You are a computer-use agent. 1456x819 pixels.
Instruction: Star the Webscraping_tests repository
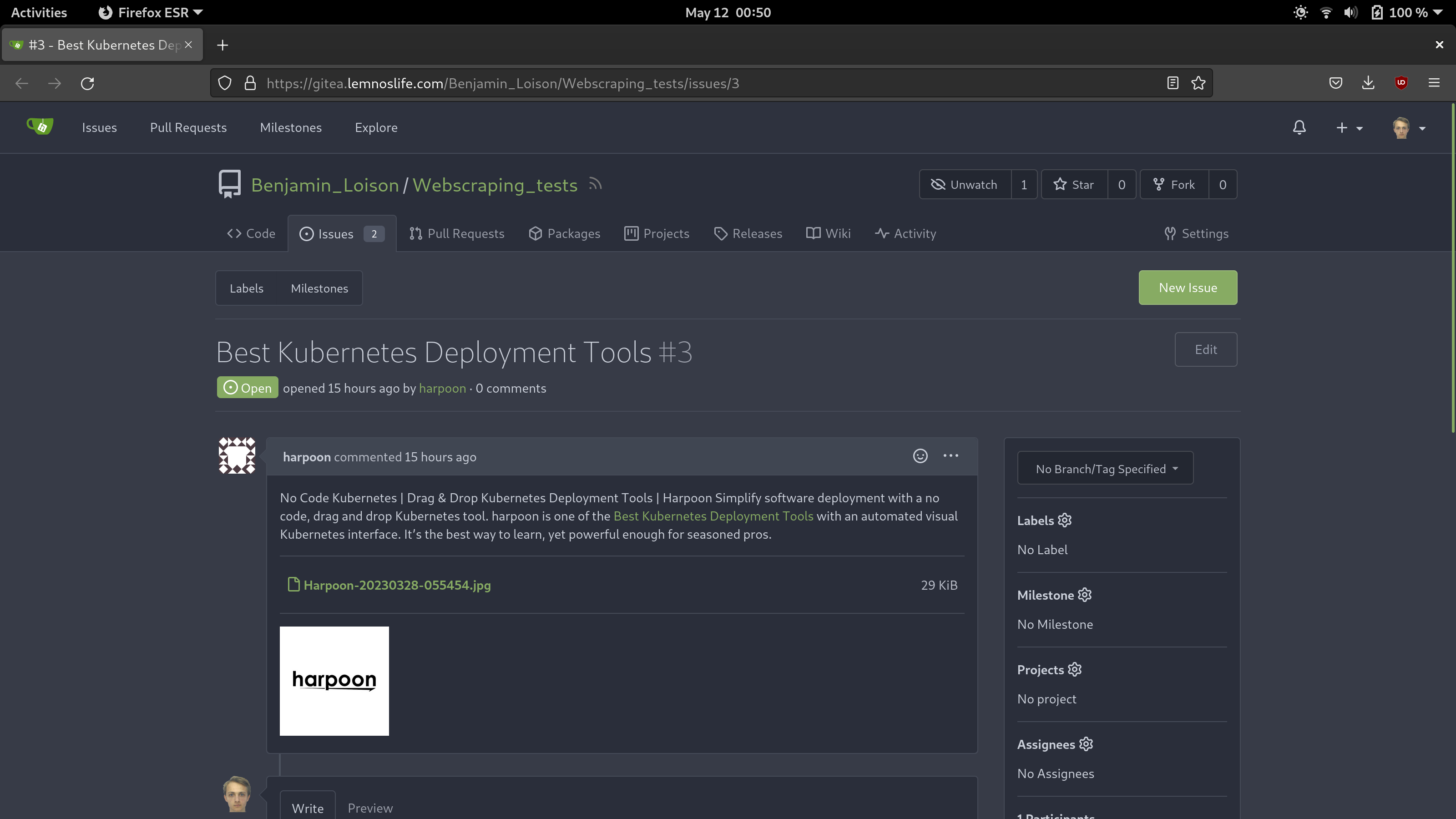(x=1074, y=185)
